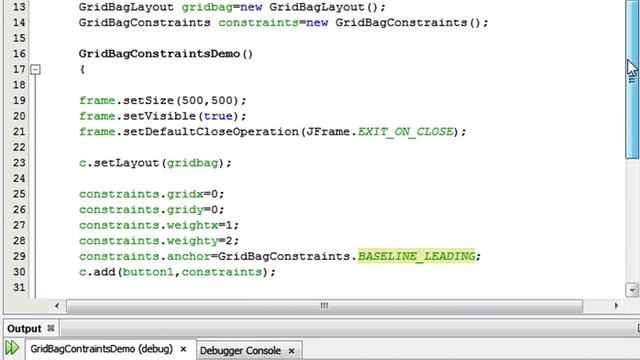The width and height of the screenshot is (640, 360).
Task: Select the GridBagContraintsDemo (debug) output tab
Action: point(102,349)
